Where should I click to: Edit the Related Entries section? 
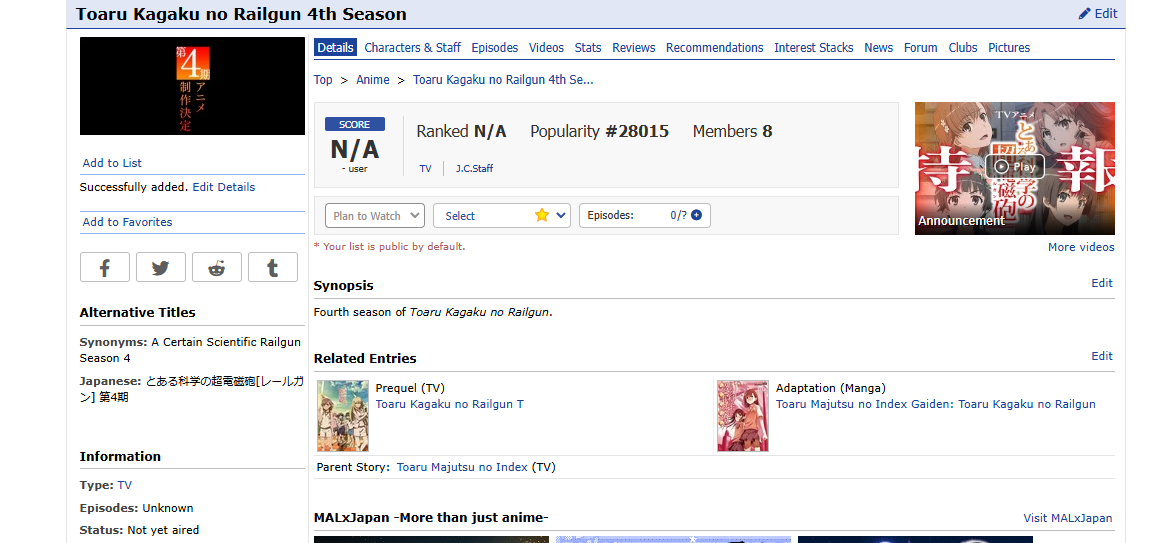tap(1102, 356)
